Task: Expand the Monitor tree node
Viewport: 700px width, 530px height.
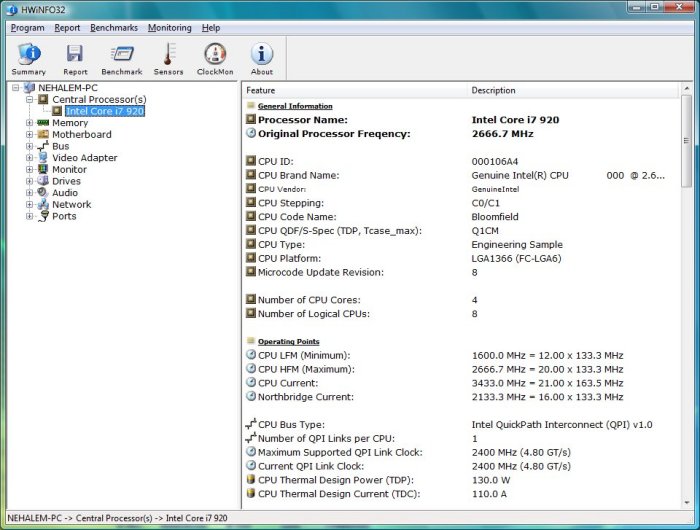Action: [29, 169]
